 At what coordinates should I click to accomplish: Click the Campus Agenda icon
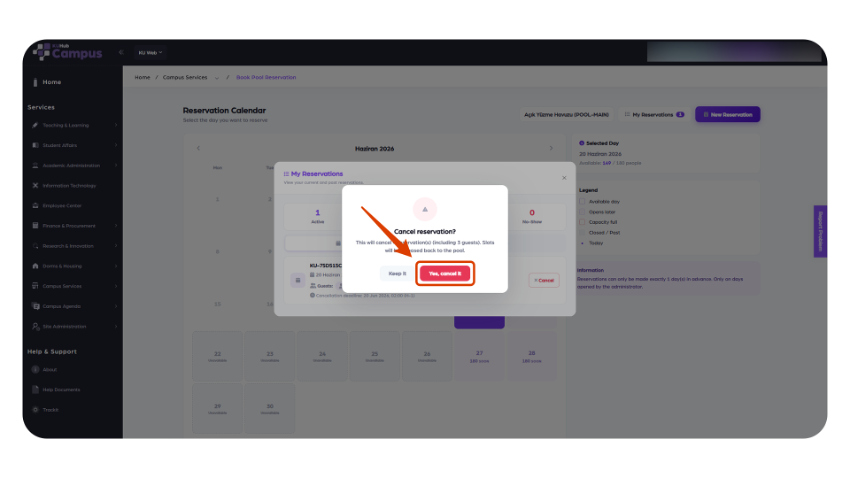point(36,306)
